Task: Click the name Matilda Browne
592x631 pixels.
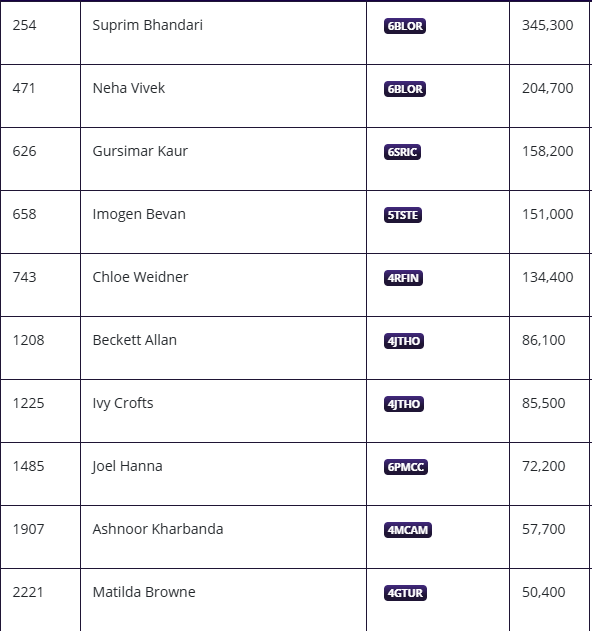Action: point(144,592)
